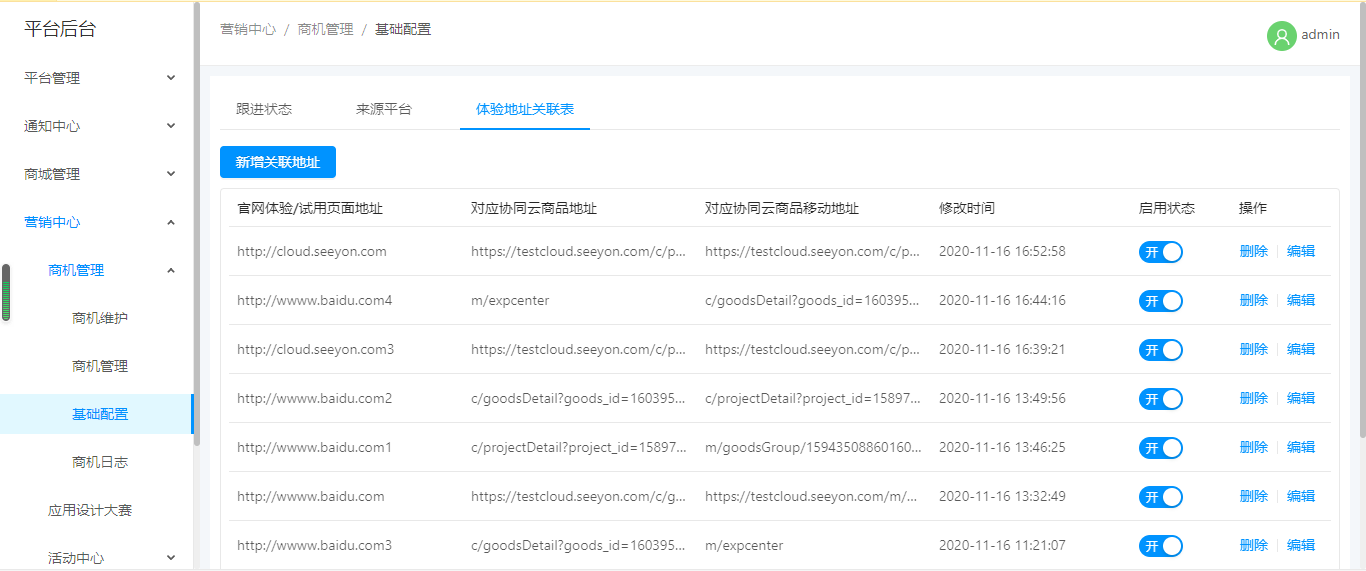Delete the http://wwww.baidu.com2 row

(1253, 398)
